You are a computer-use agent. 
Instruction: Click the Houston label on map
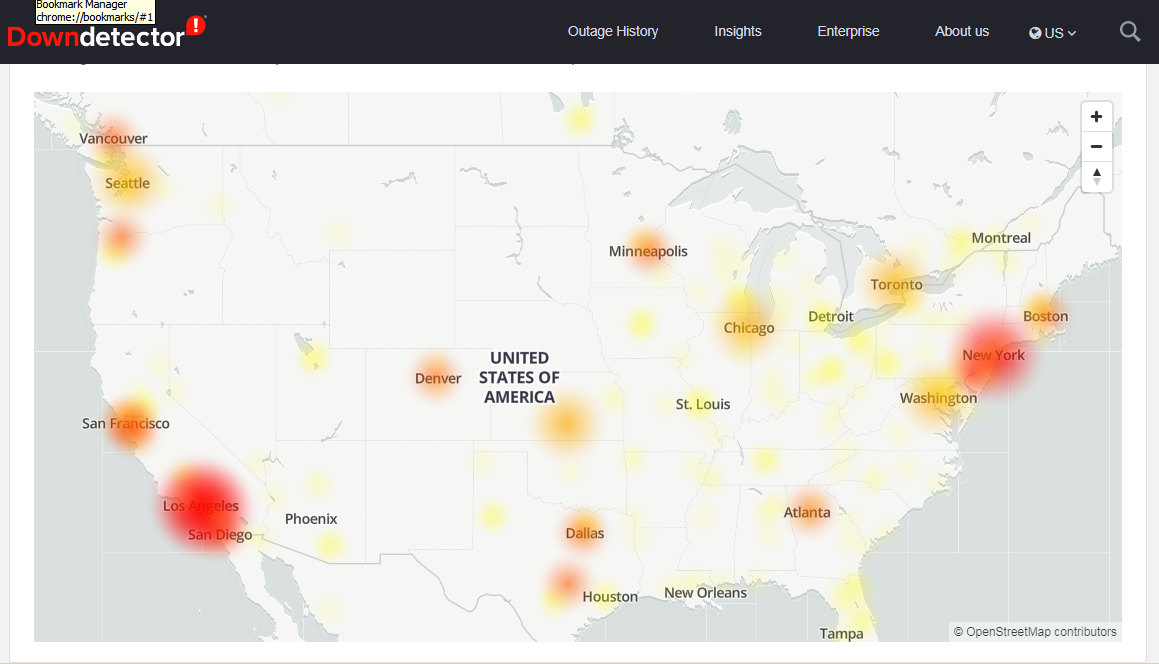point(610,597)
